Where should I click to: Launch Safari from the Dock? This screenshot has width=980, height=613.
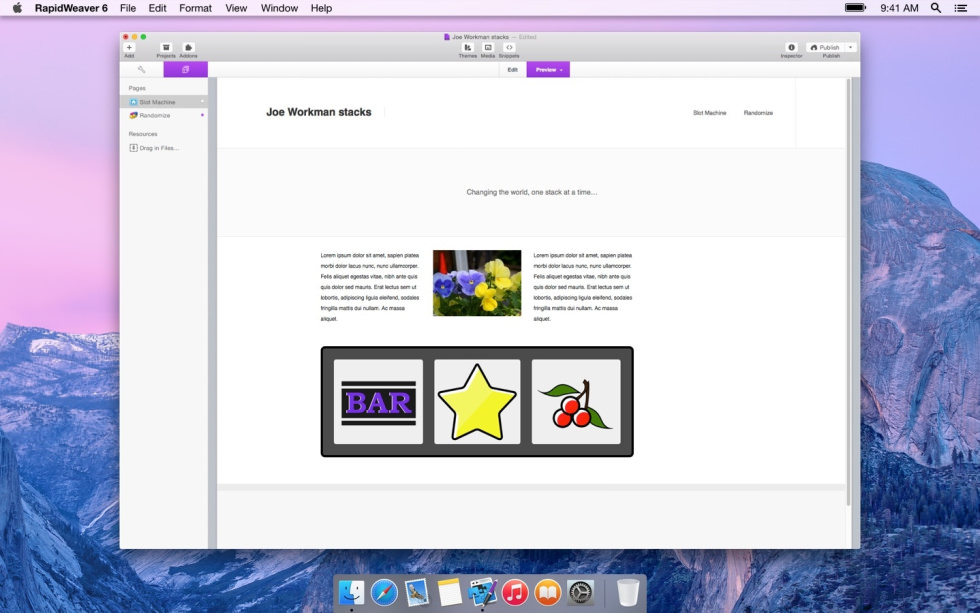click(384, 592)
